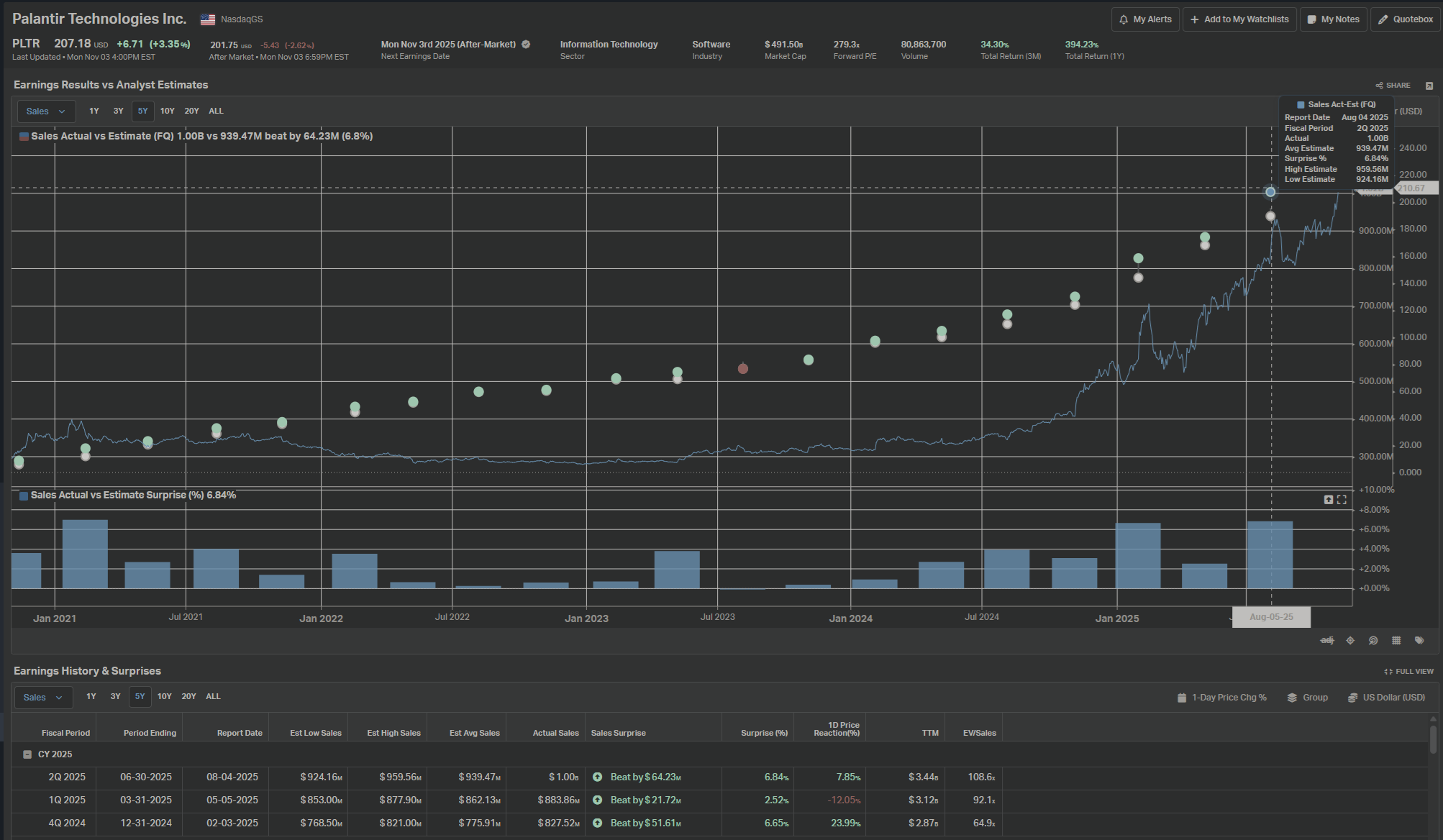The width and height of the screenshot is (1443, 840).
Task: Click the Sales Actual vs Estimate legend swatch
Action: [24, 137]
